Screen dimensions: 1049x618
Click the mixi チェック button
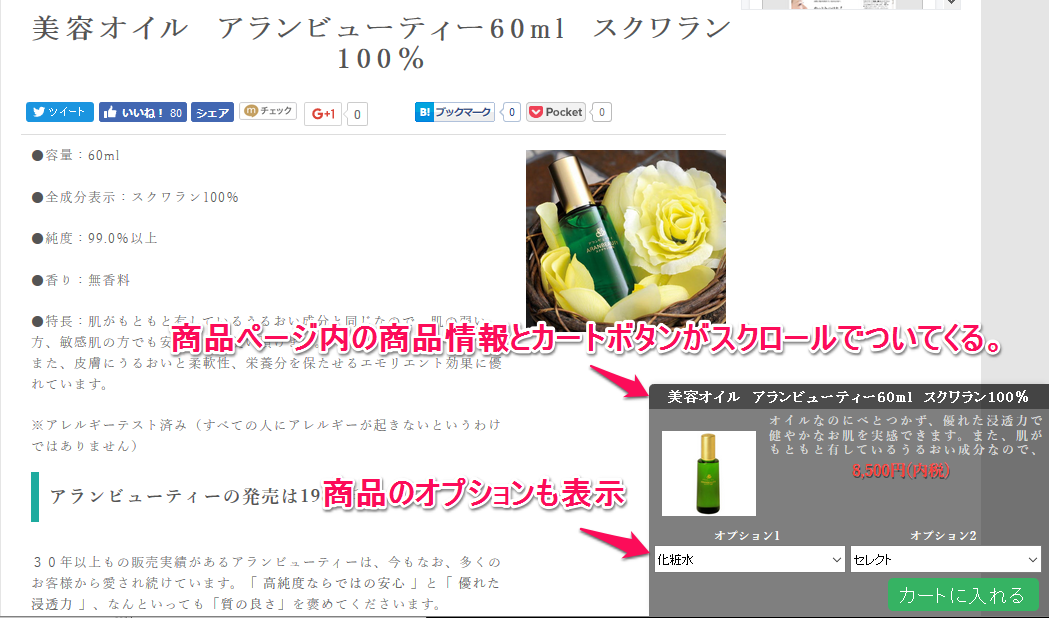pyautogui.click(x=268, y=112)
